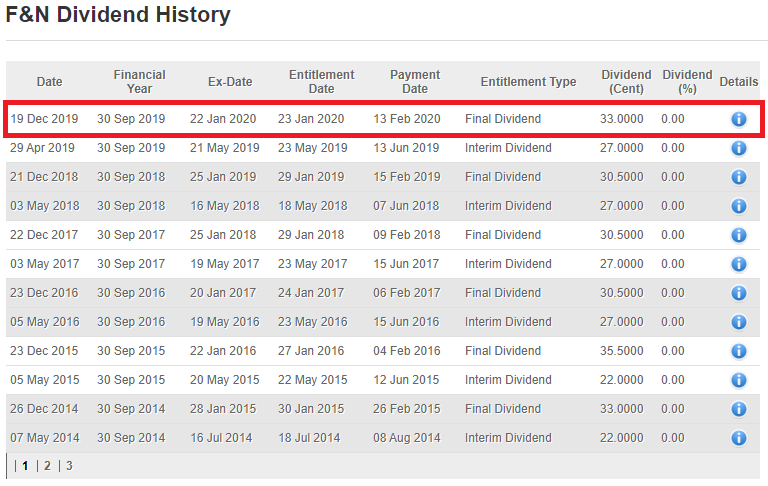
Task: View details for 26 Dec 2014 dividend
Action: pos(738,409)
